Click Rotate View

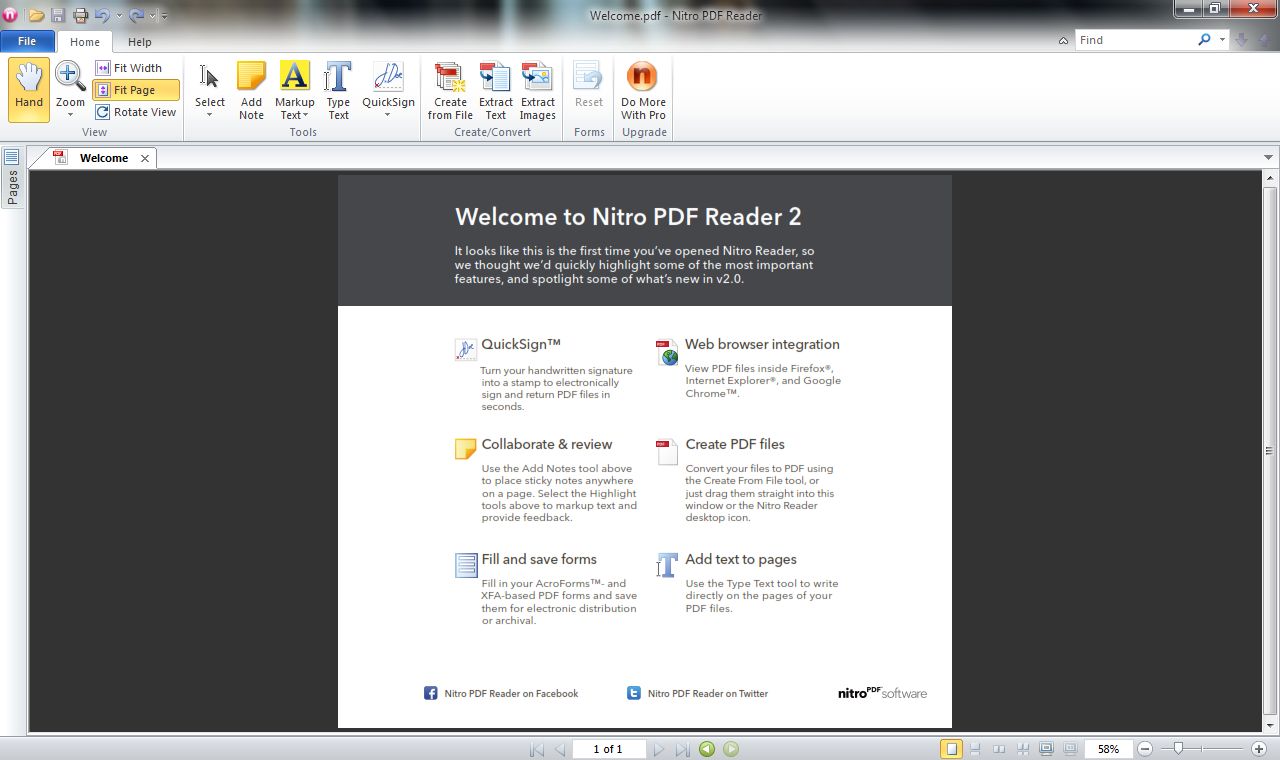[x=136, y=112]
